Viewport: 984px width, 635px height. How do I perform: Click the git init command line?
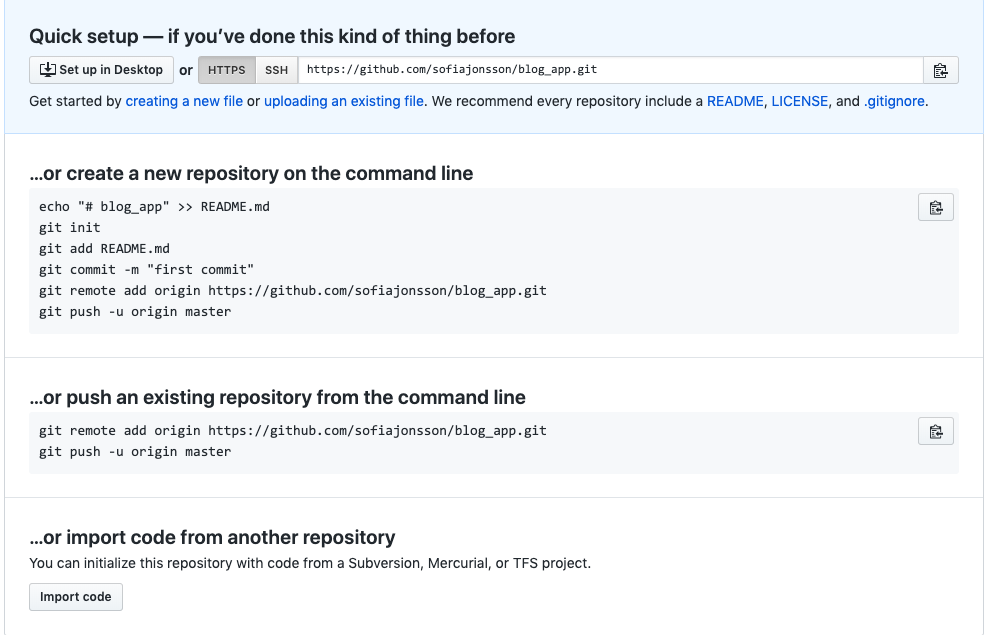tap(70, 227)
